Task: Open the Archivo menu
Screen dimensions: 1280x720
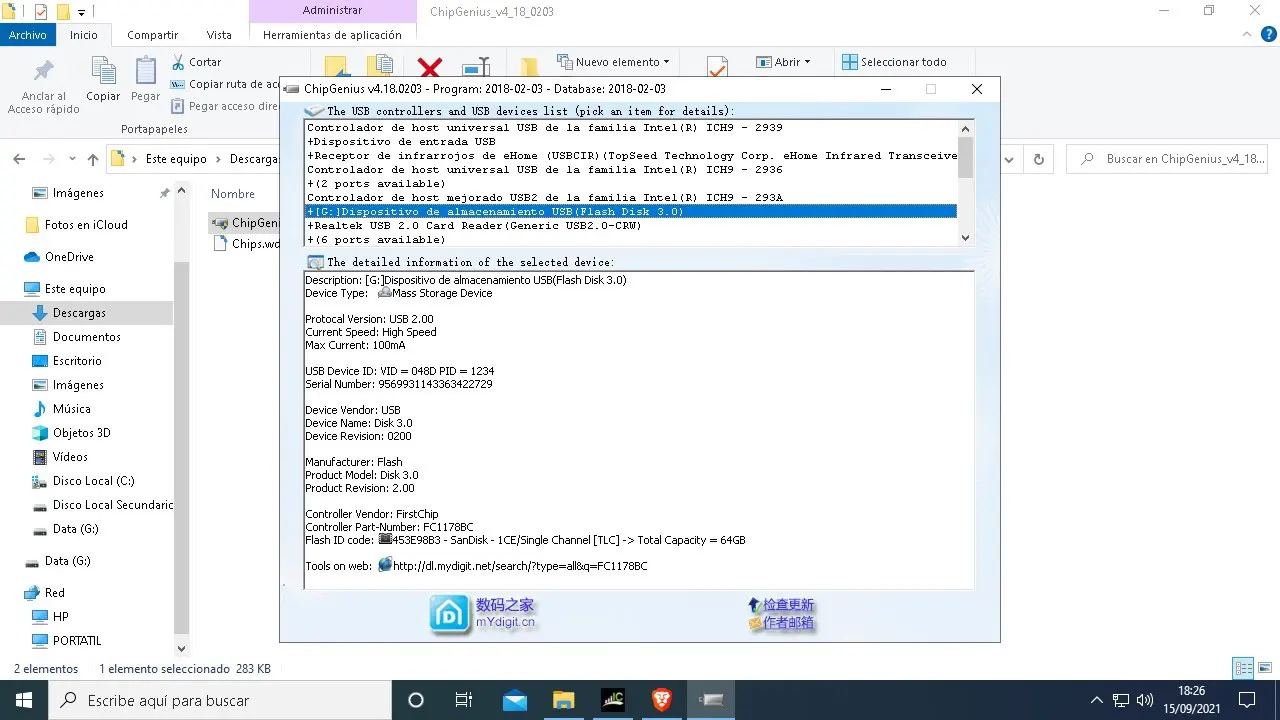Action: (x=28, y=35)
